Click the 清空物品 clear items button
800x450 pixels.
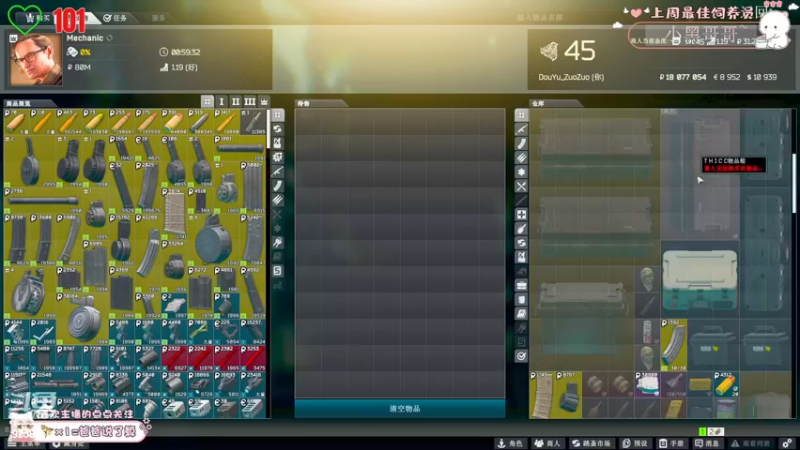coord(400,409)
